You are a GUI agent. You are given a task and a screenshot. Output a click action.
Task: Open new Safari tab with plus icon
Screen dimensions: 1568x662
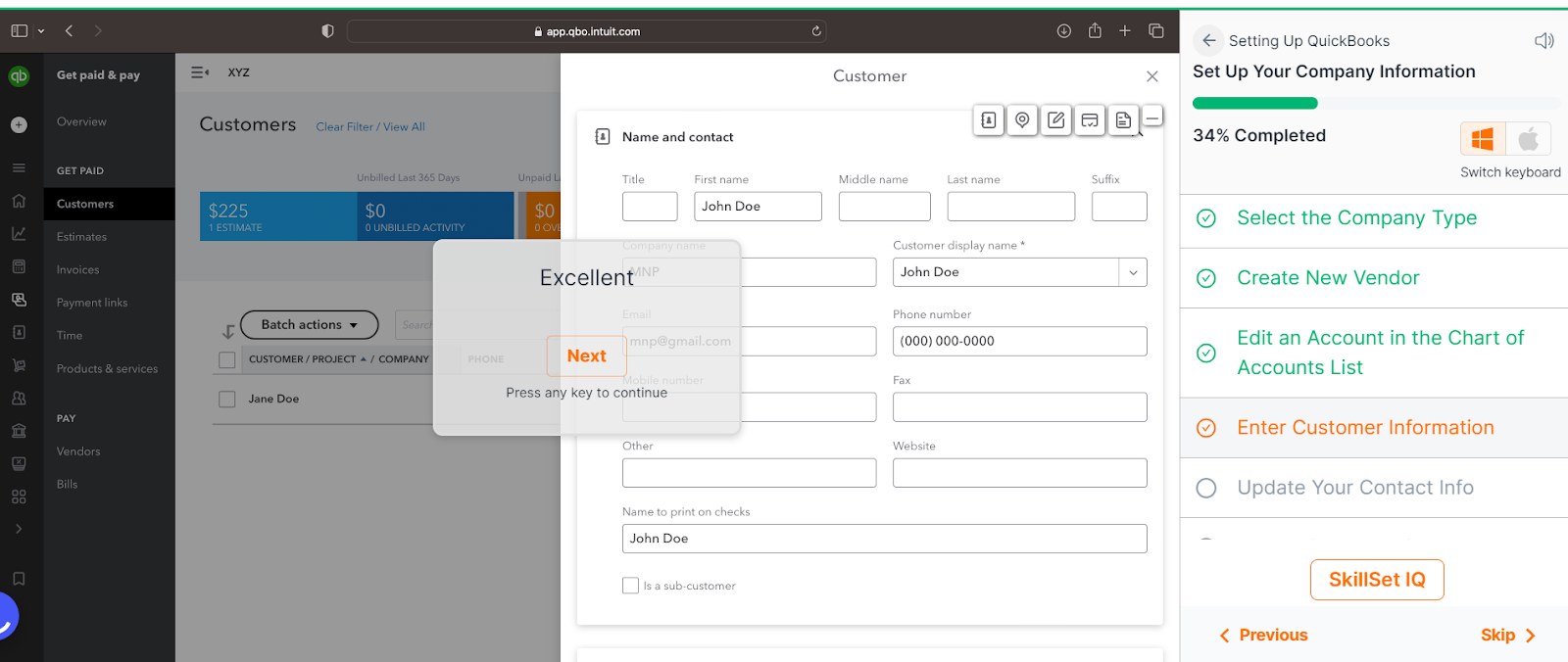[x=1125, y=31]
